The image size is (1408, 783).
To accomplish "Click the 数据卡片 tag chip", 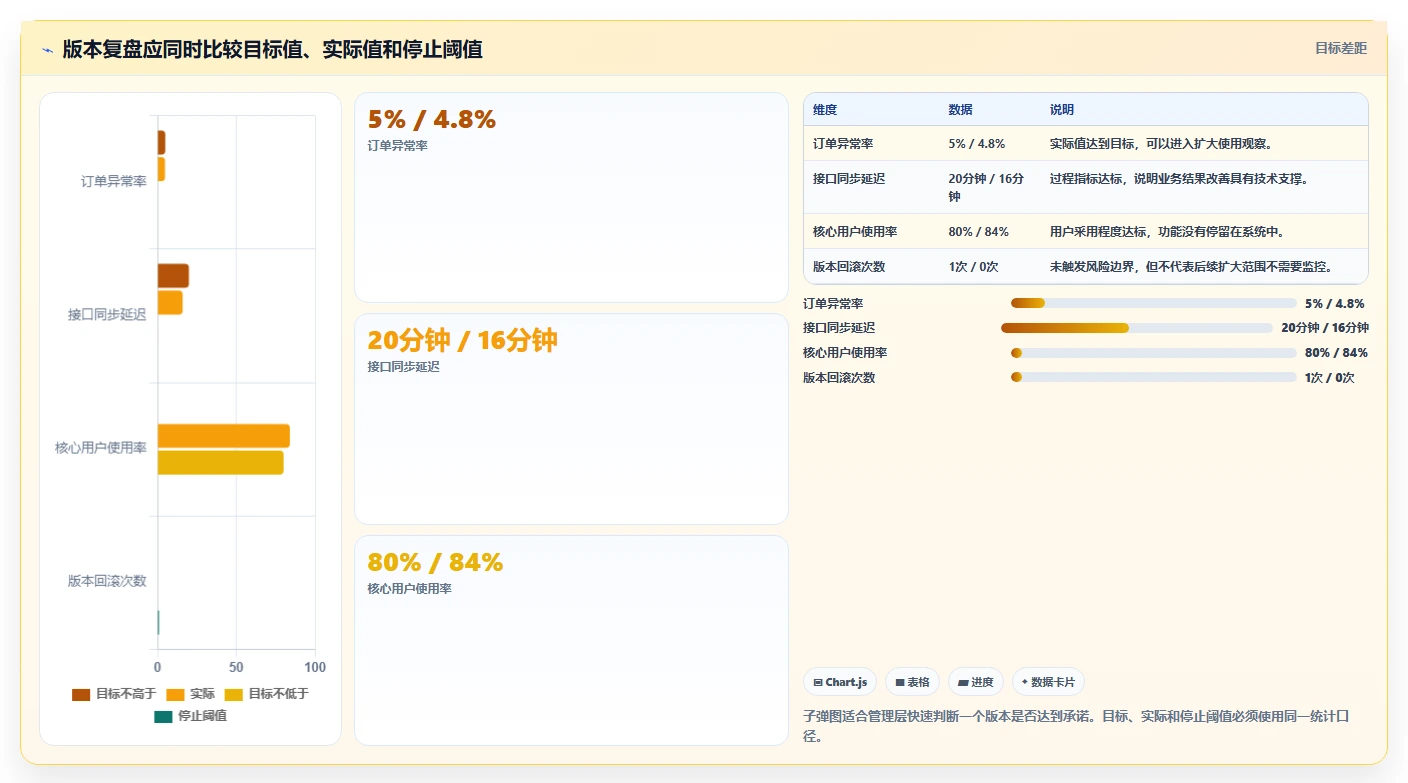I will pyautogui.click(x=1048, y=682).
